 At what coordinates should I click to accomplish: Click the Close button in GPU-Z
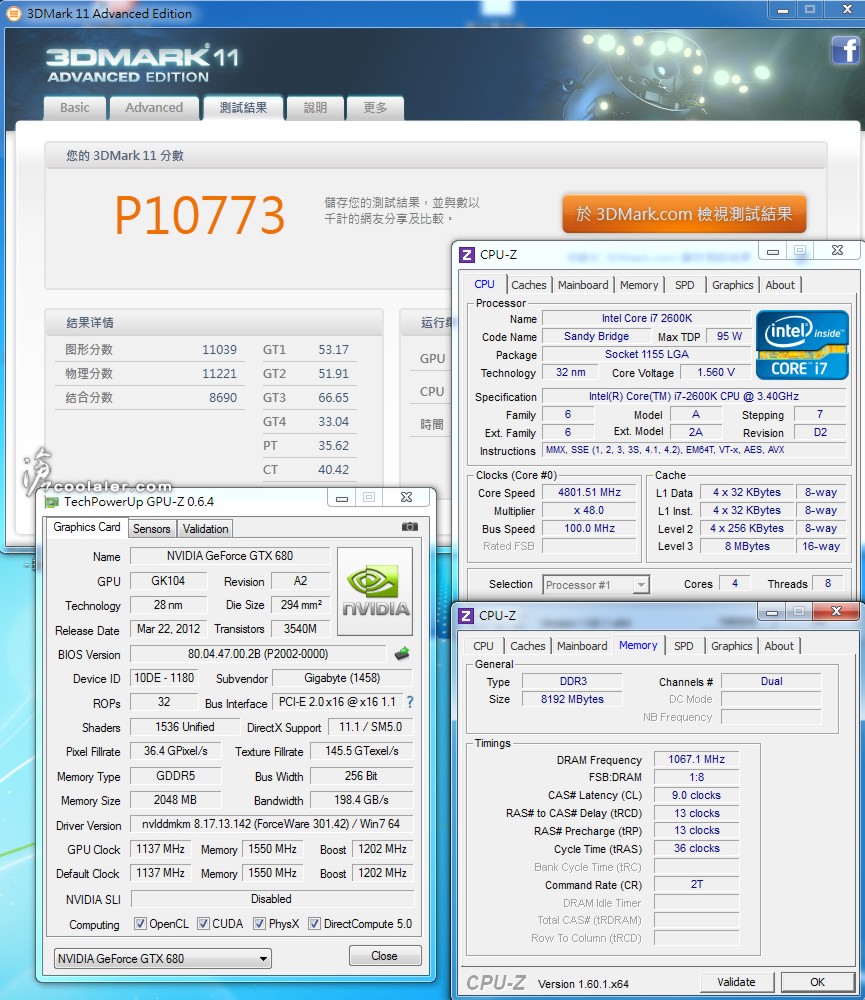(385, 955)
